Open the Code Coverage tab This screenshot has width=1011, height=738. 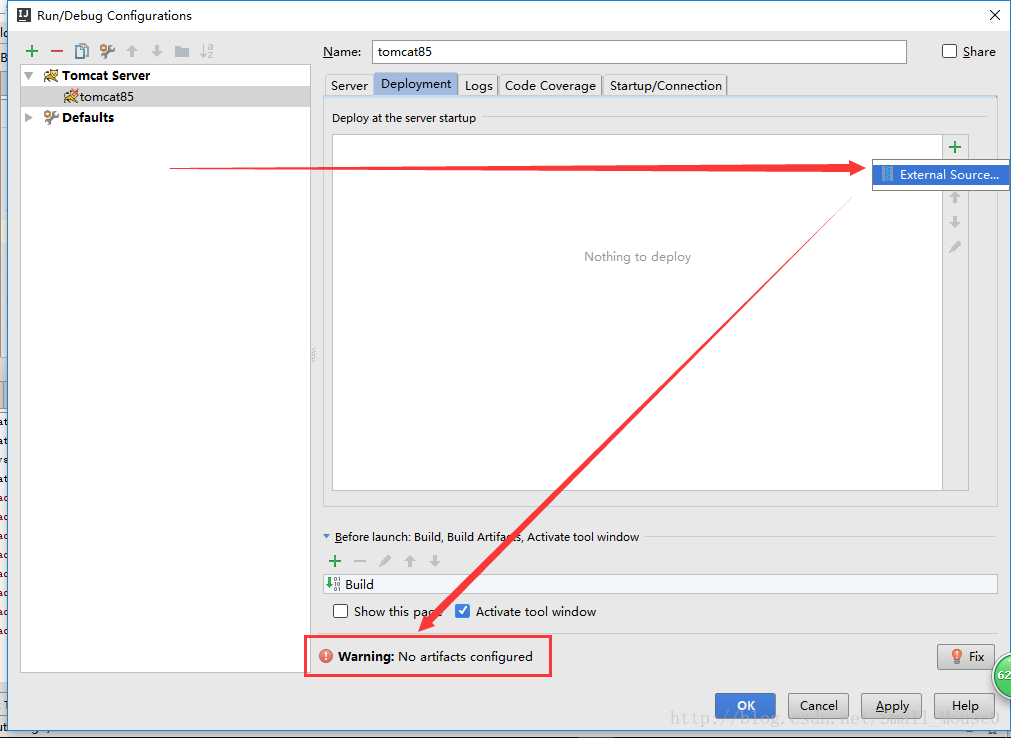pyautogui.click(x=550, y=85)
